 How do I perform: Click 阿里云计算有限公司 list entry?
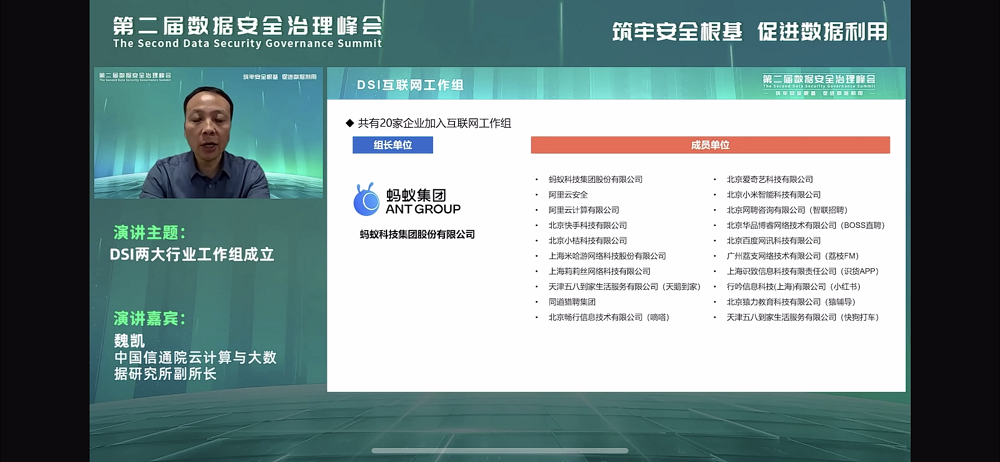pyautogui.click(x=584, y=210)
